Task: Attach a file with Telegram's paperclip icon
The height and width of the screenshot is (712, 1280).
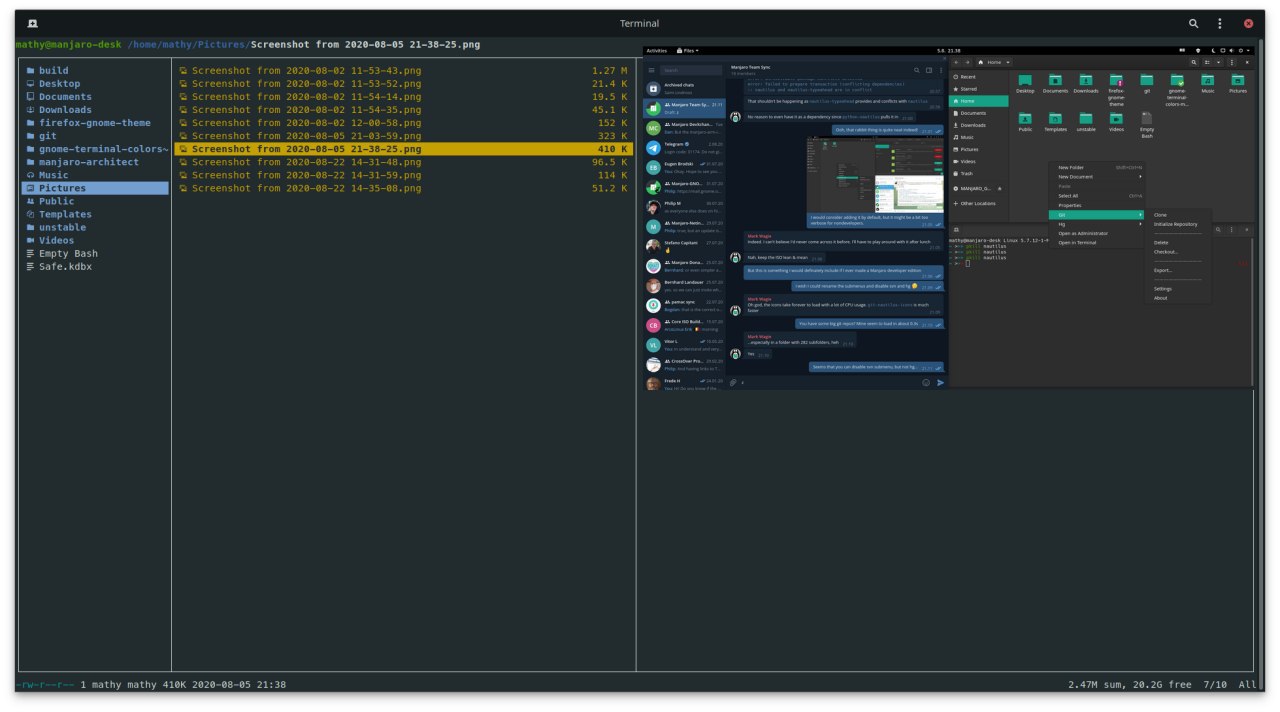Action: (732, 382)
